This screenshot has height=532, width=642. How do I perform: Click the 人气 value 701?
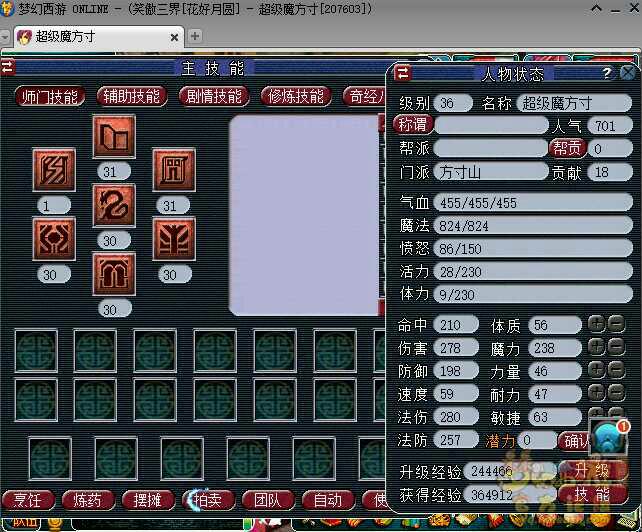coord(610,125)
